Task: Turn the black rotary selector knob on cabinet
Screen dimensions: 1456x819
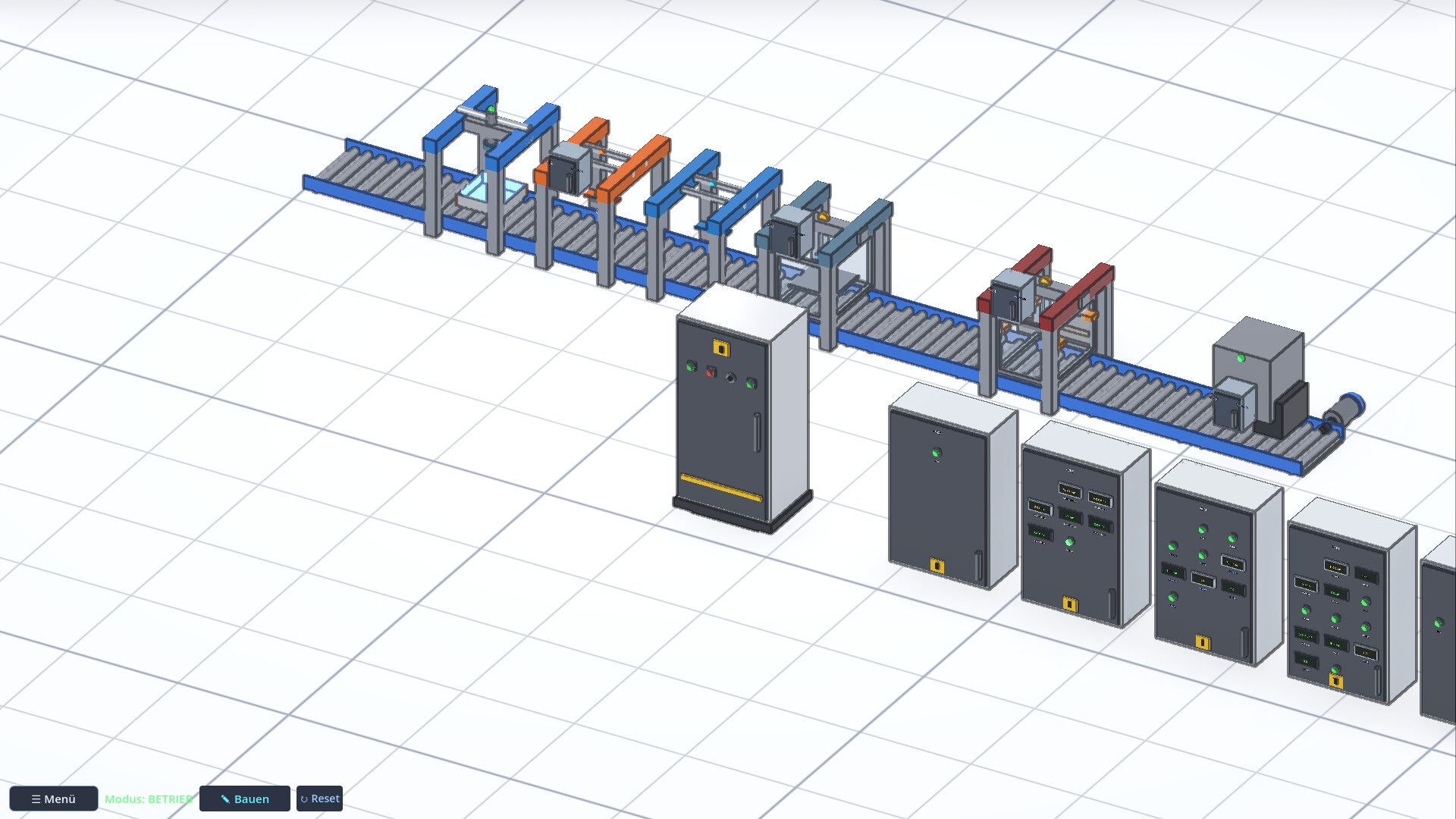Action: point(731,378)
